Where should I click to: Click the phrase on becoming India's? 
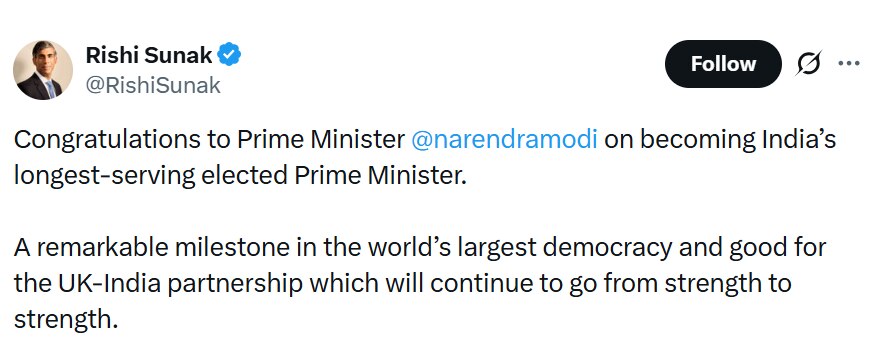[x=720, y=141]
